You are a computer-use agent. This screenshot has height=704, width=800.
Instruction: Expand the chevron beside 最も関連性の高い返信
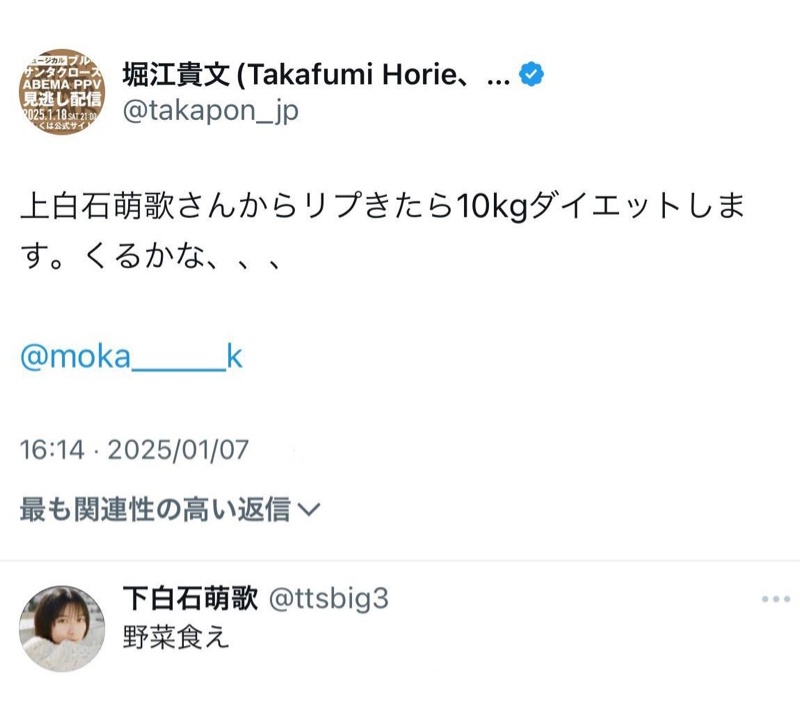coord(310,510)
